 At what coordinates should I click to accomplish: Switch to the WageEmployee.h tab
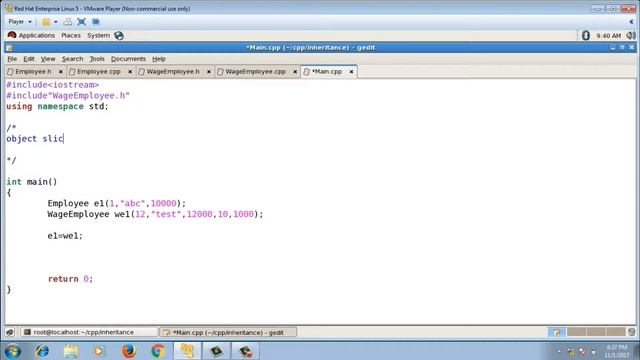tap(173, 71)
